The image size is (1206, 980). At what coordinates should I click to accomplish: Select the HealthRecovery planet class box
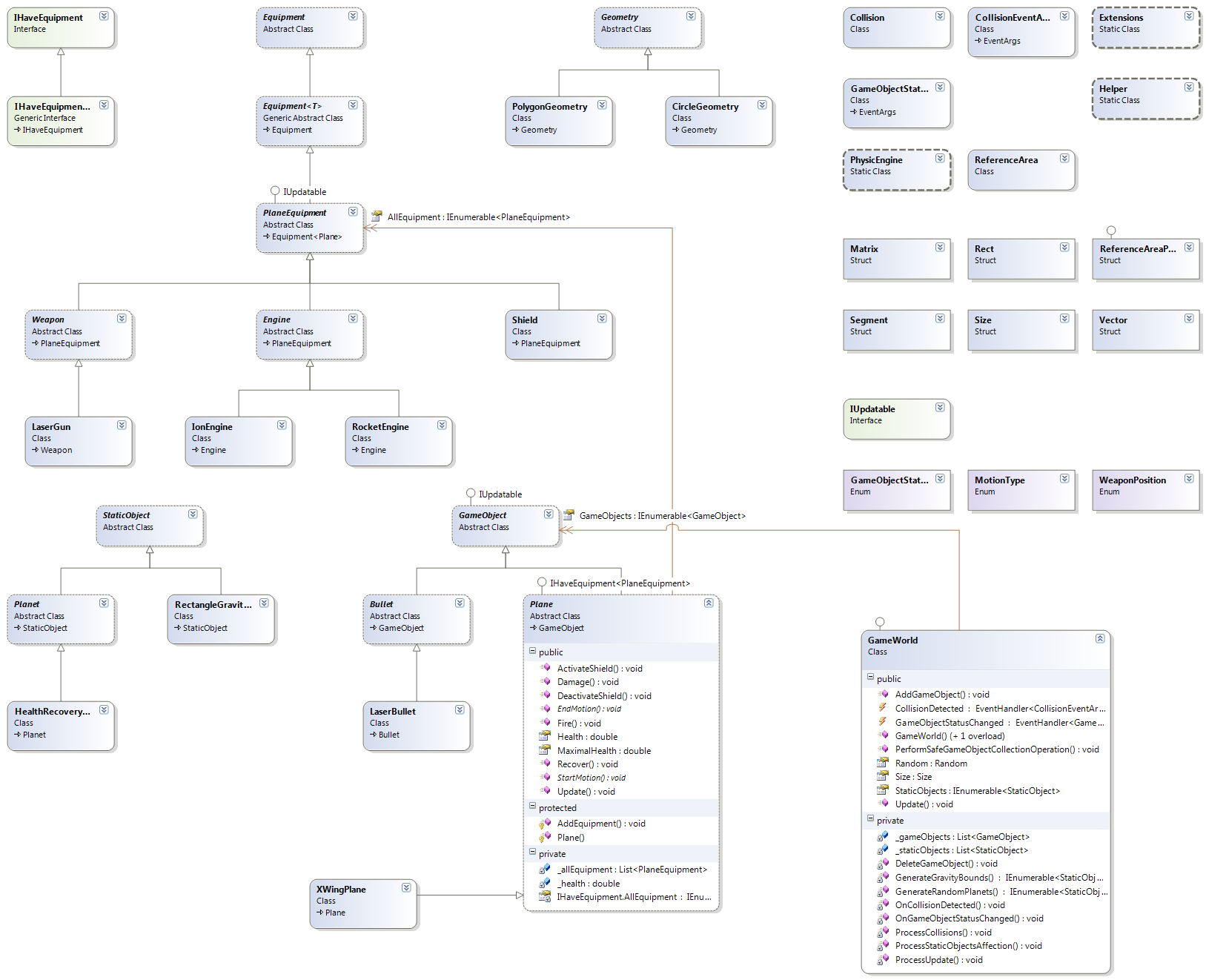pyautogui.click(x=61, y=726)
